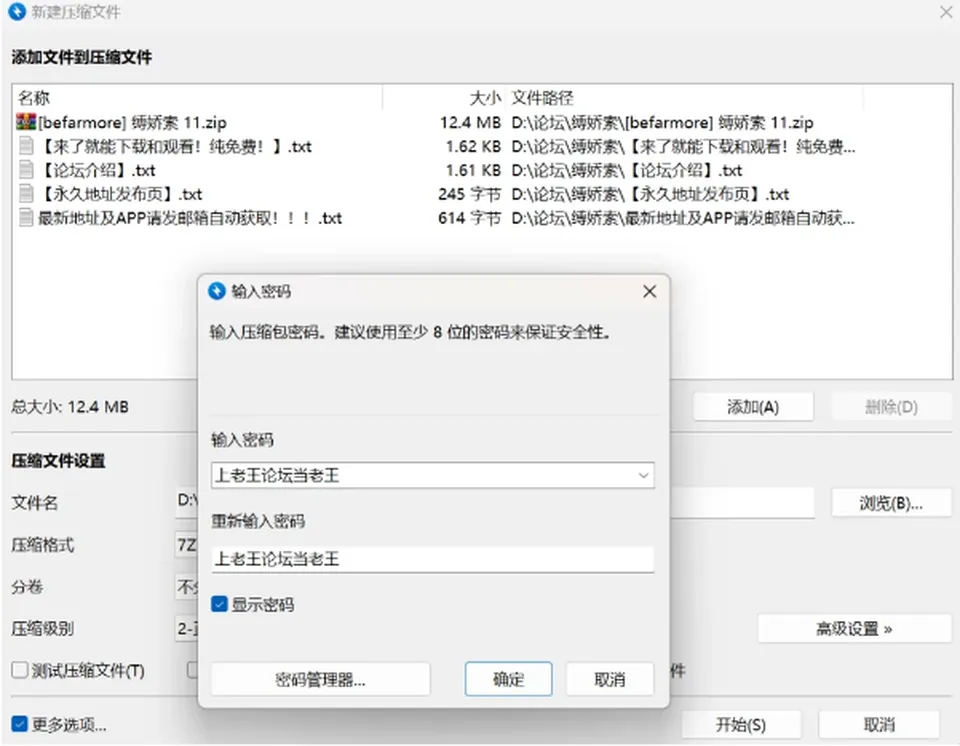
Task: Close the 输入密码 dialog with X
Action: click(650, 292)
